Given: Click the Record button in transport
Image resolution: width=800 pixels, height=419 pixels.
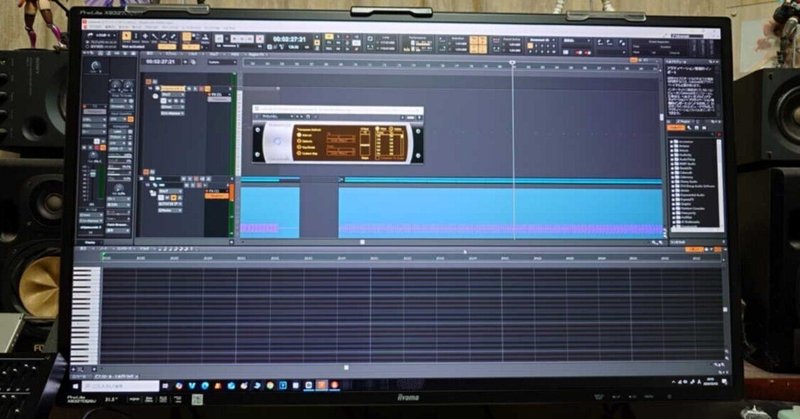Looking at the screenshot, I should click(x=260, y=39).
